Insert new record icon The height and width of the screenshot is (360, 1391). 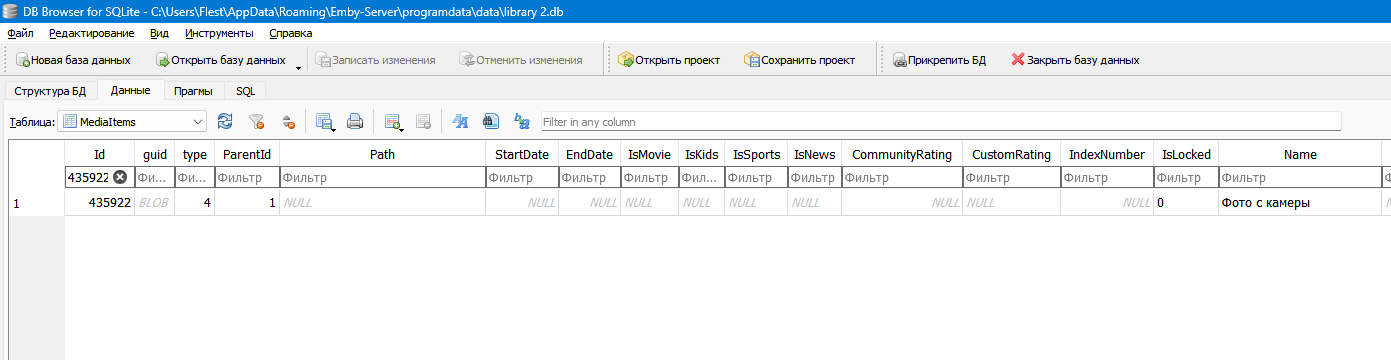pyautogui.click(x=393, y=122)
